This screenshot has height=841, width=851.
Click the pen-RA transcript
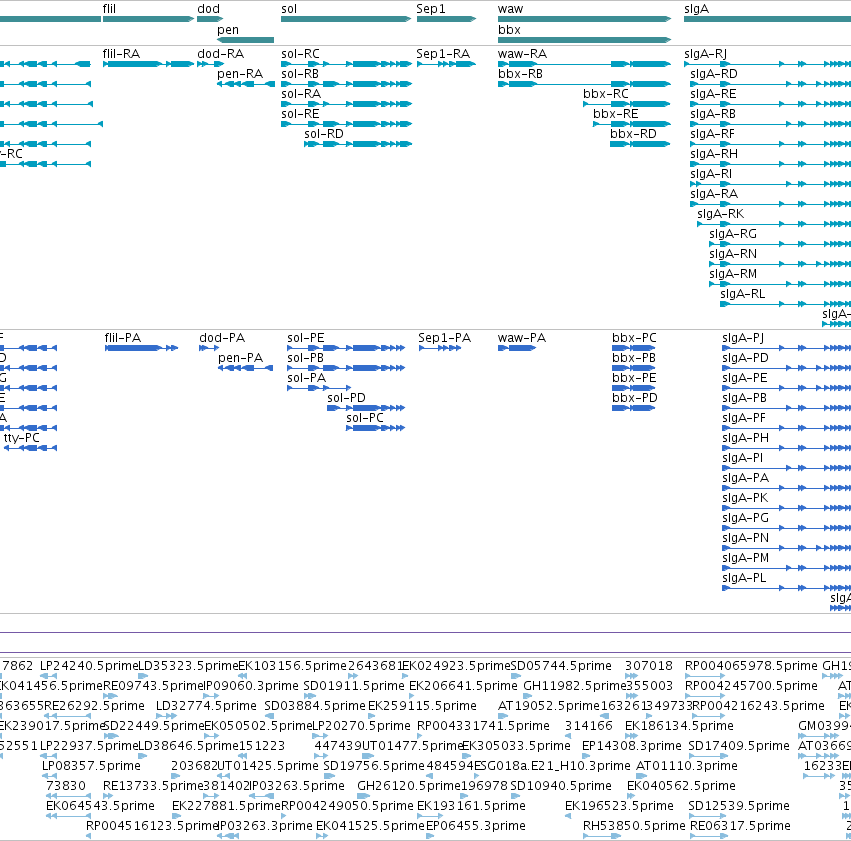tap(245, 84)
